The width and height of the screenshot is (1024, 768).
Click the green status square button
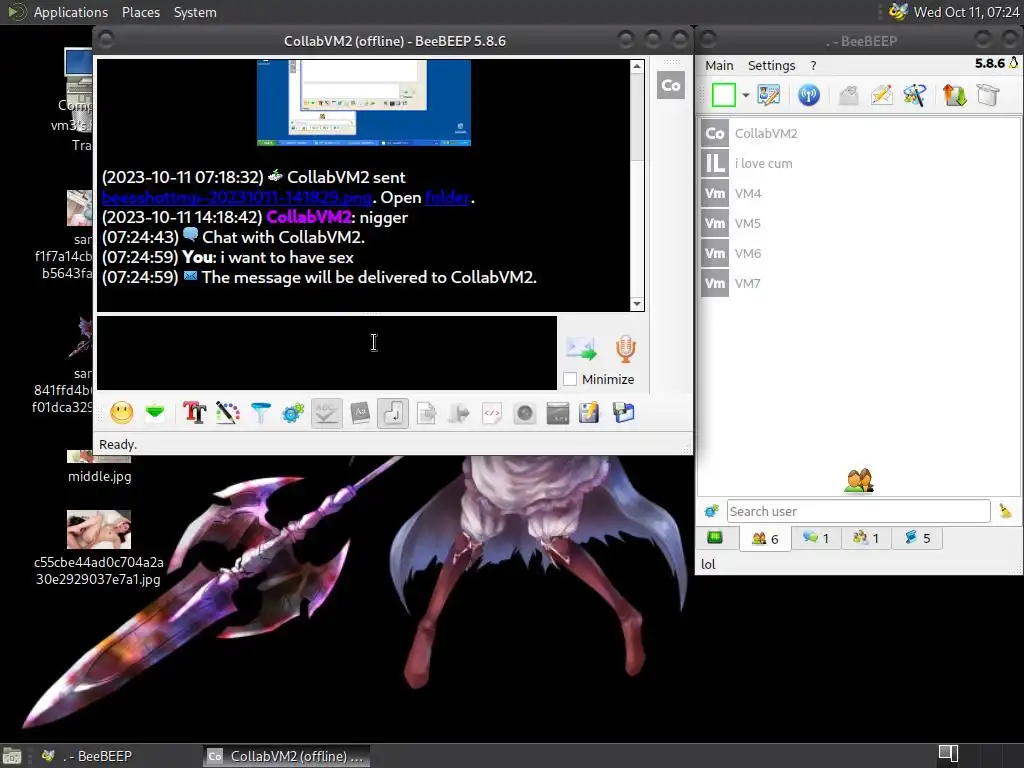[x=724, y=95]
